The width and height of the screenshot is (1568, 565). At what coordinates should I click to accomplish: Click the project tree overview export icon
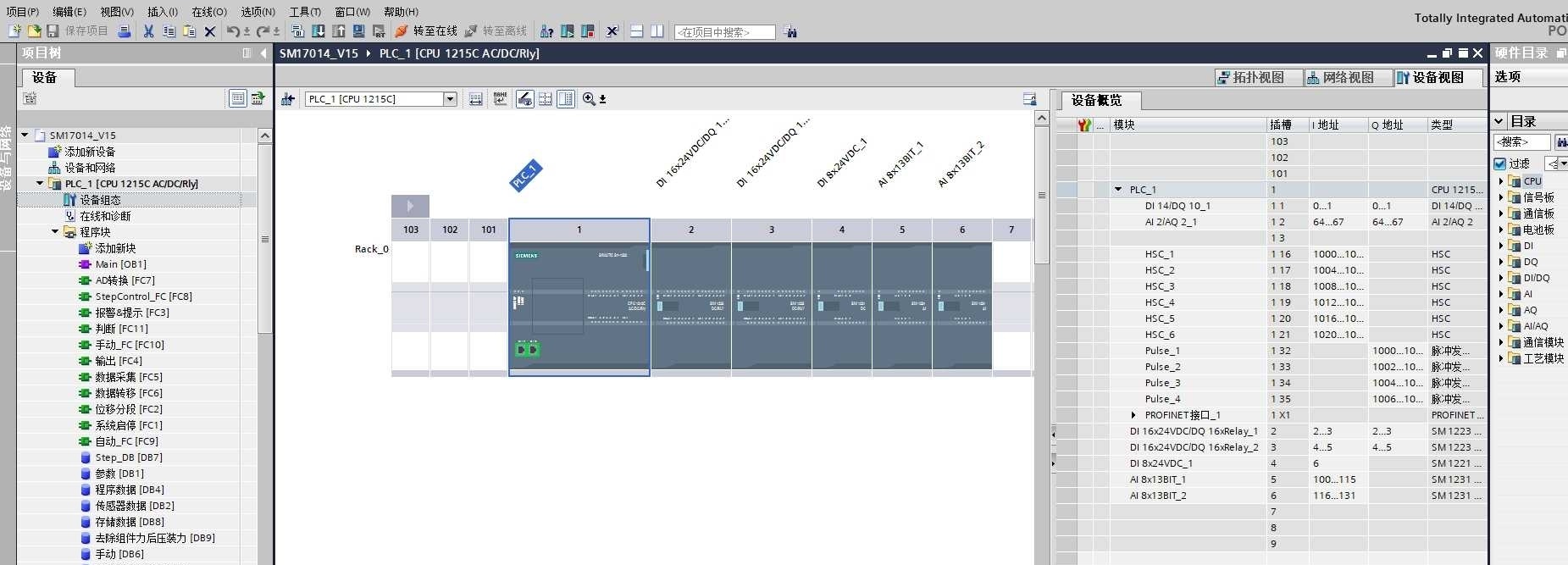tap(258, 99)
